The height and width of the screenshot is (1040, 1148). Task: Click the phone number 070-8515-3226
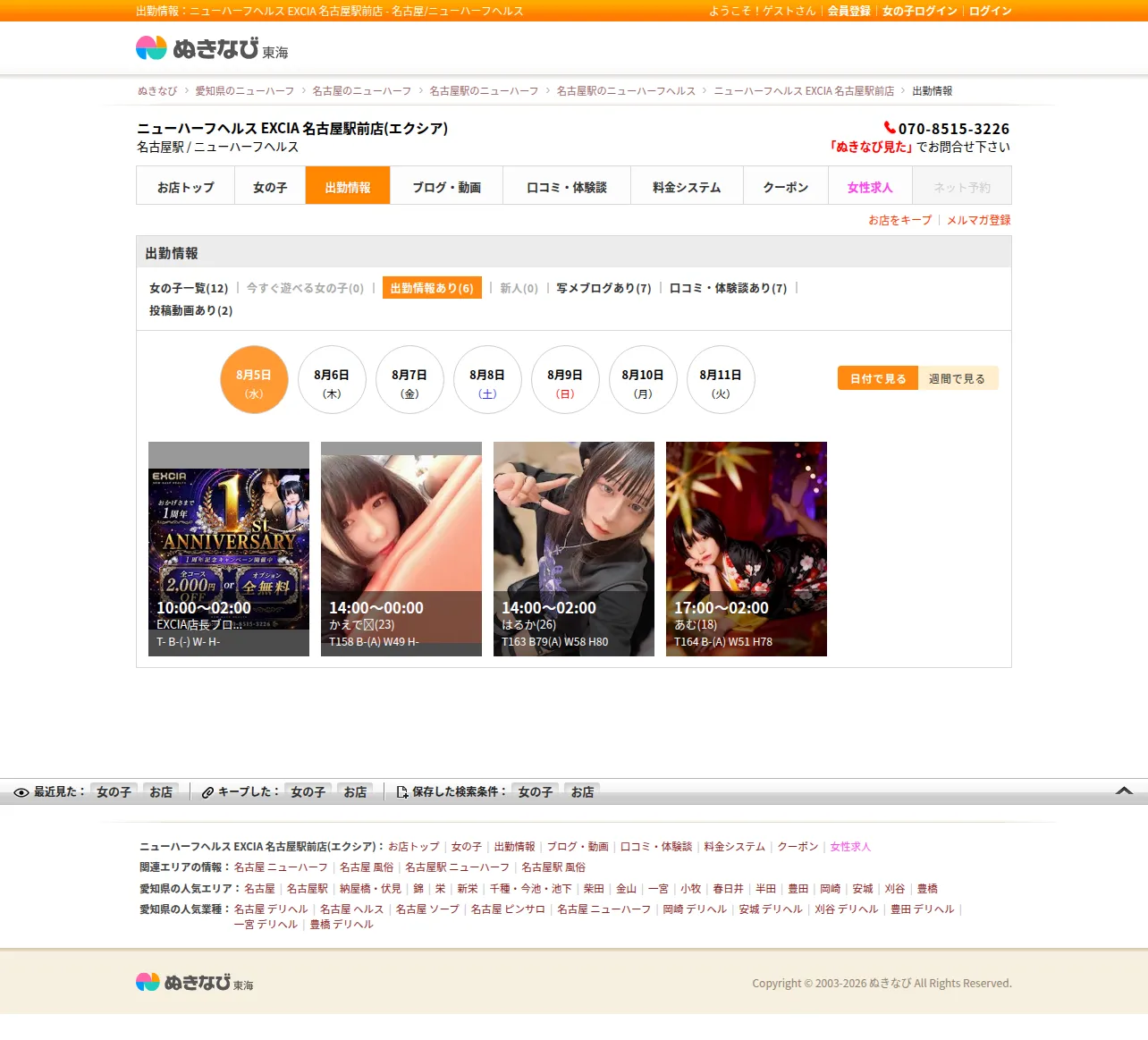click(954, 129)
